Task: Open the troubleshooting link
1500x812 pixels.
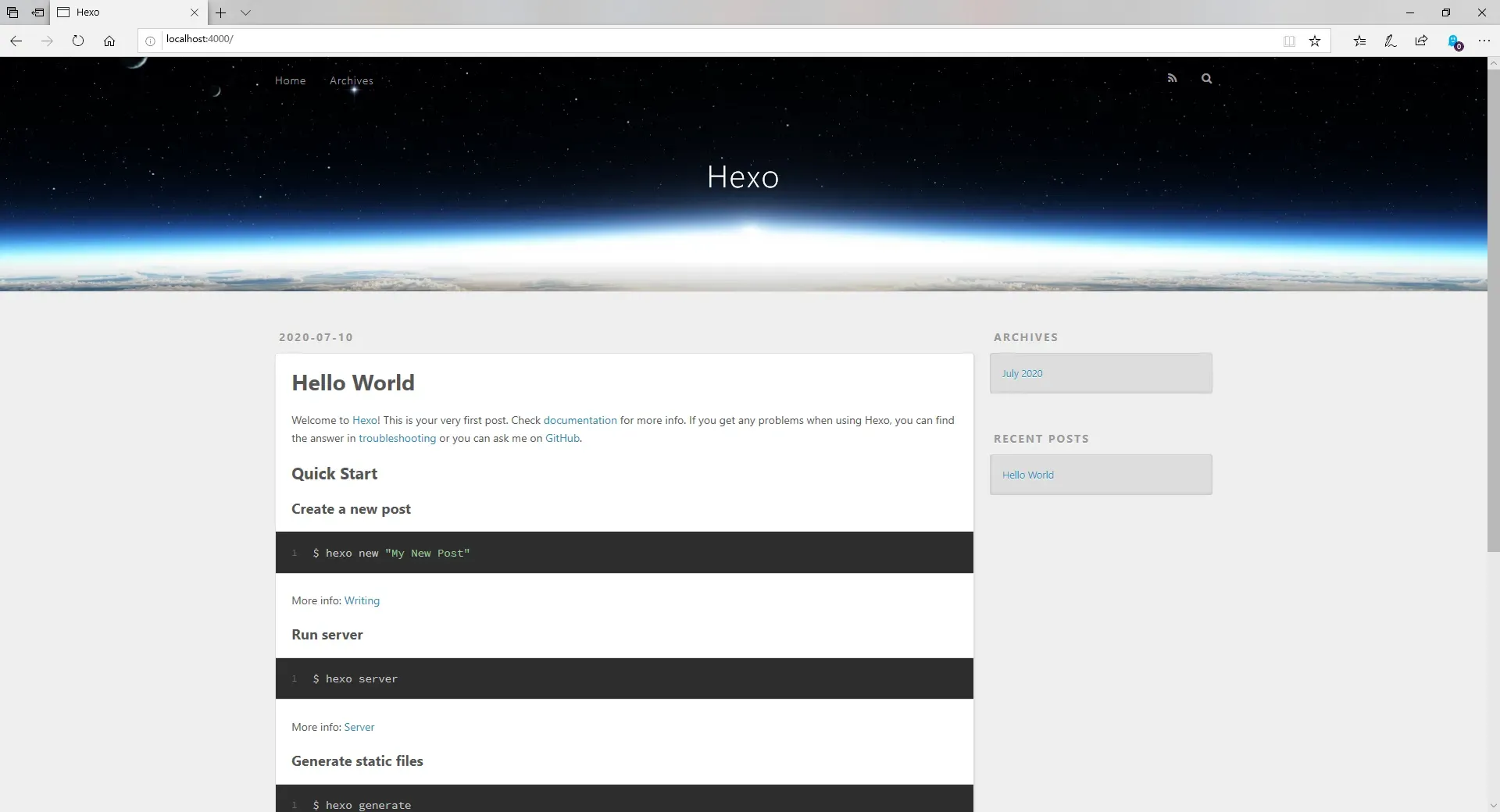Action: click(397, 438)
